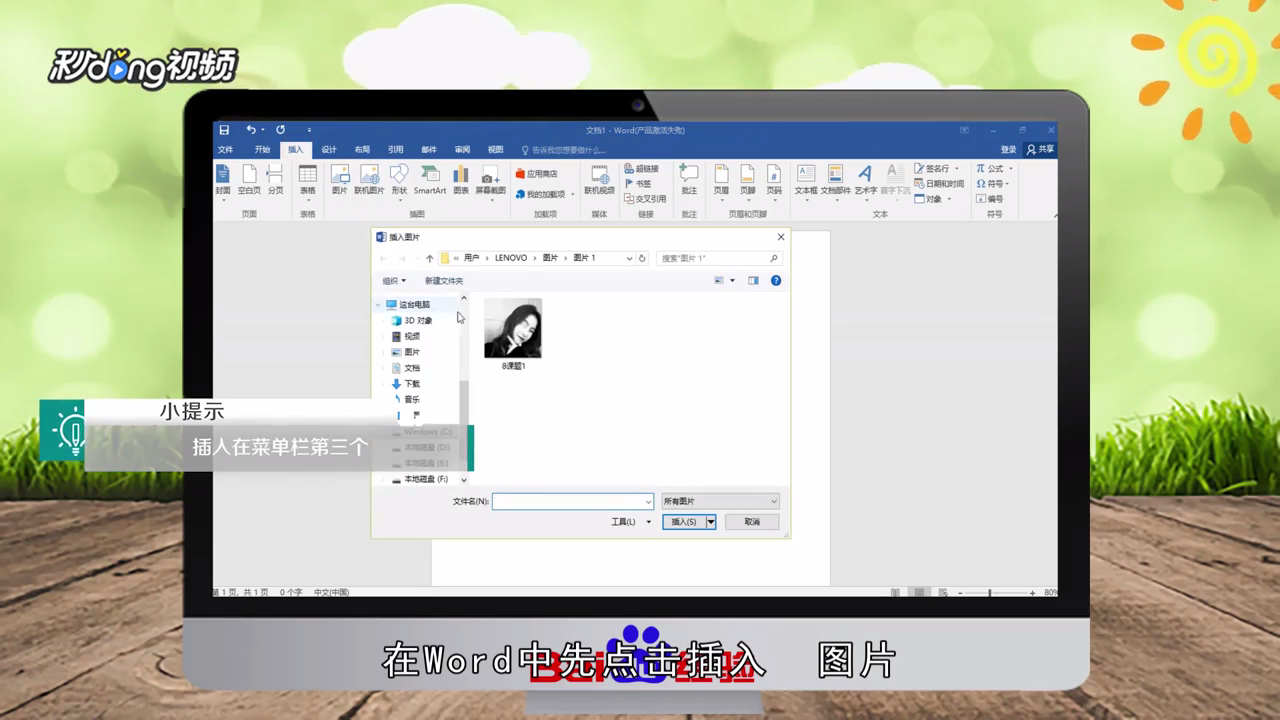The width and height of the screenshot is (1280, 720).
Task: Open 所有图片 file type dropdown
Action: pos(719,501)
